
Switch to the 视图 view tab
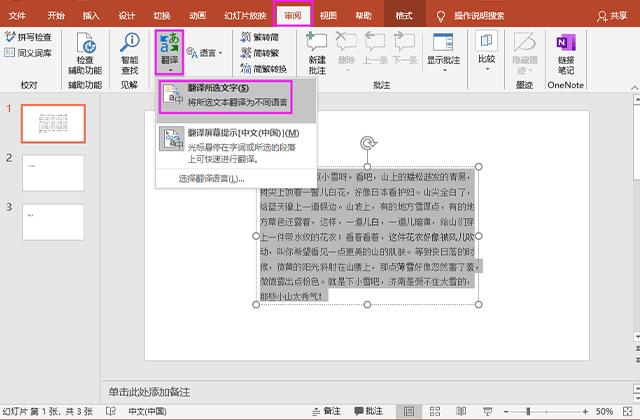coord(328,16)
